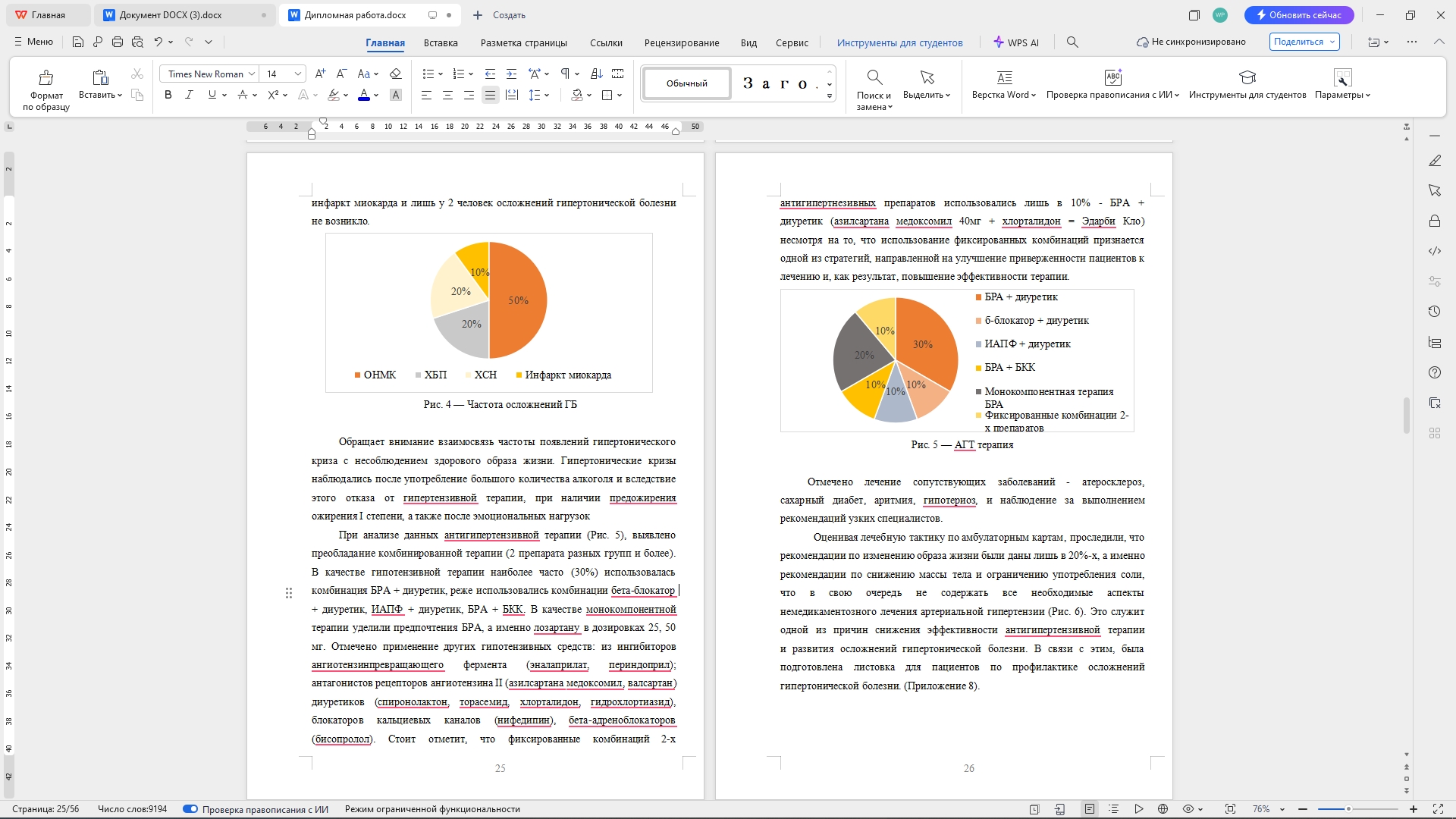Click the clear formatting eraser icon
The width and height of the screenshot is (1456, 819).
pyautogui.click(x=395, y=74)
